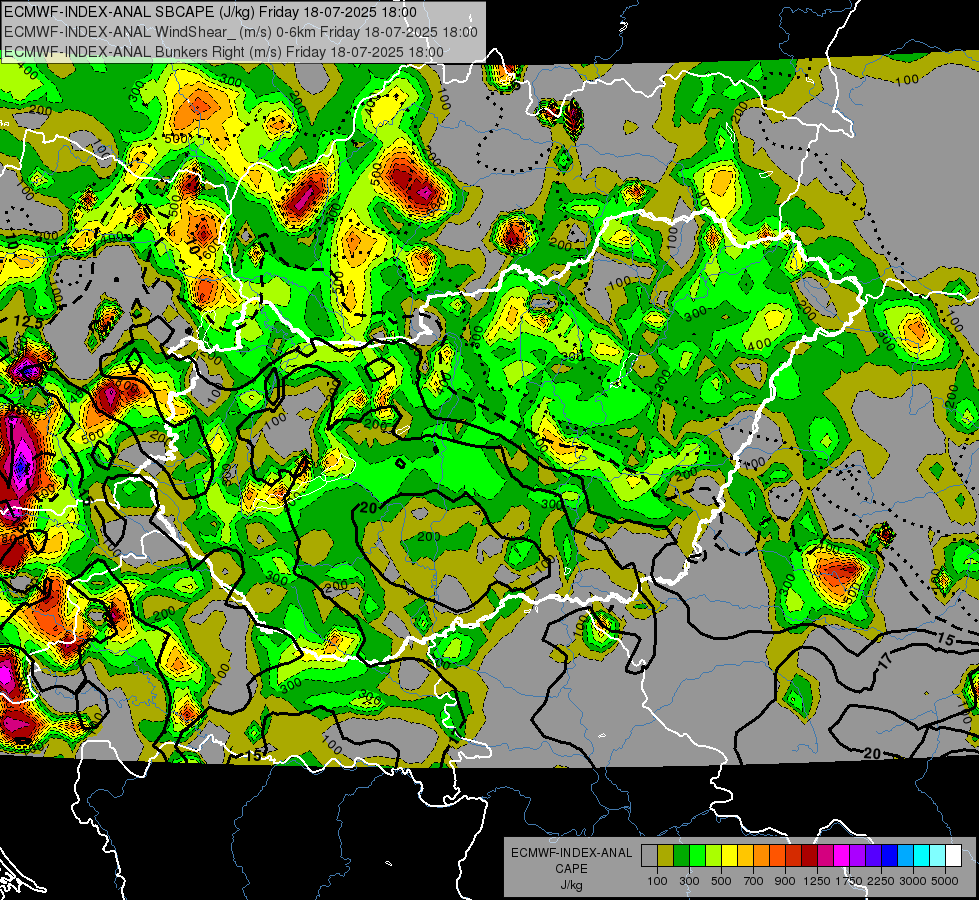Click the WindShear_ (m/s) 0-6km title line
979x900 pixels.
coord(240,32)
